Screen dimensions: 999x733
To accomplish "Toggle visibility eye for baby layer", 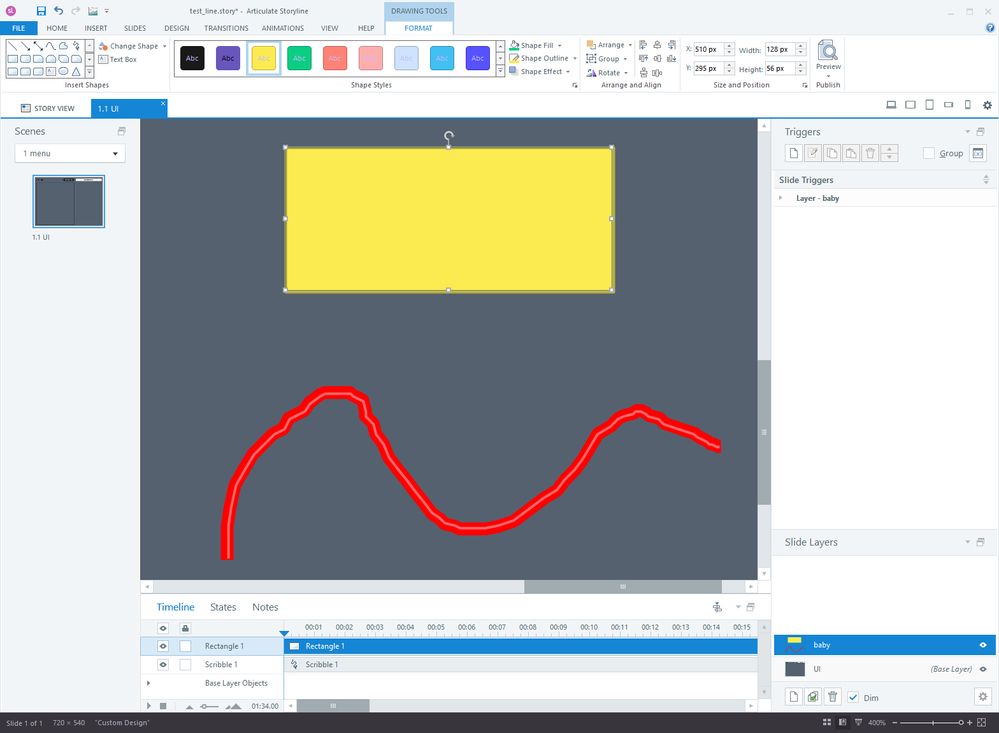I will point(983,645).
